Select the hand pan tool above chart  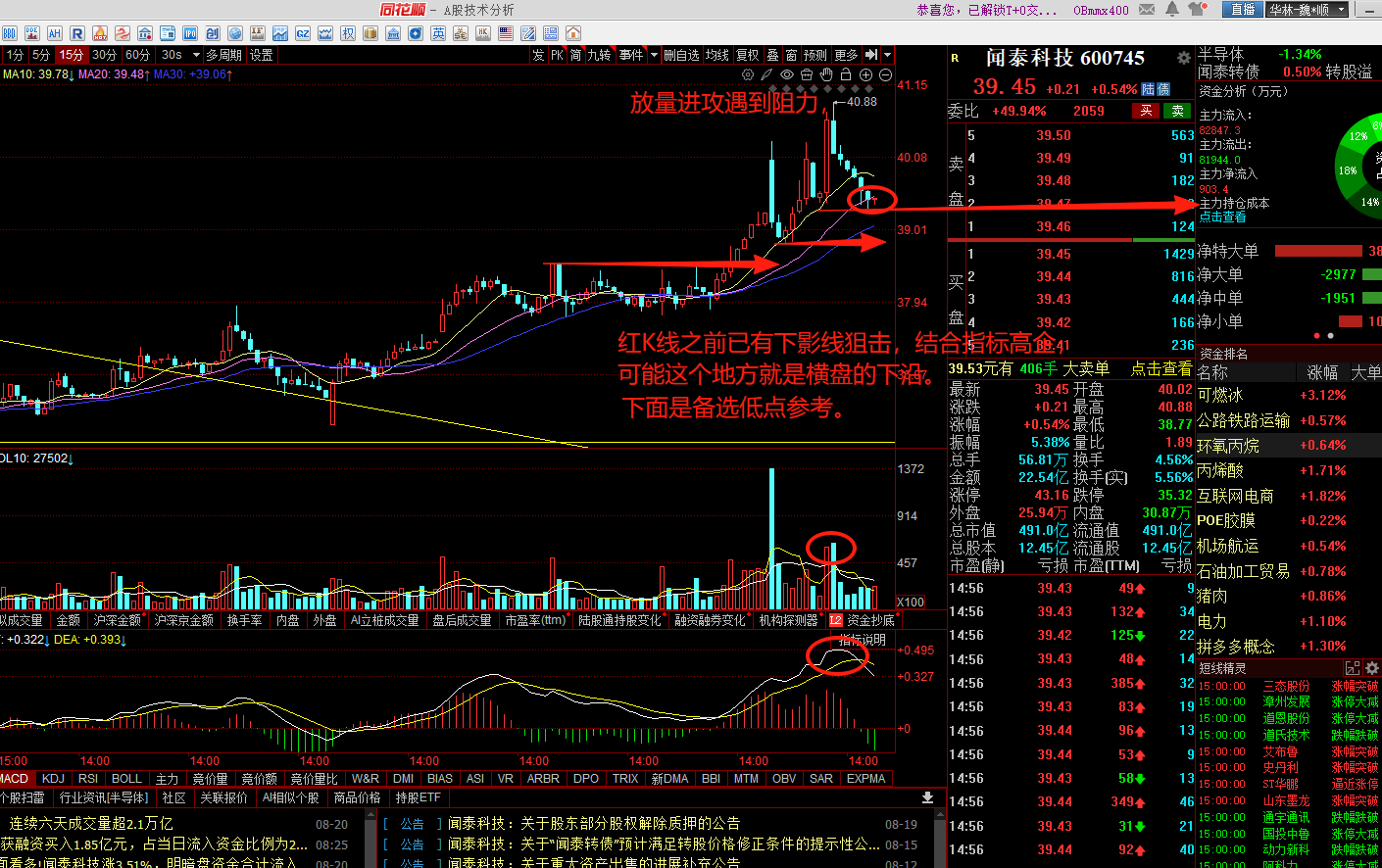pos(826,74)
